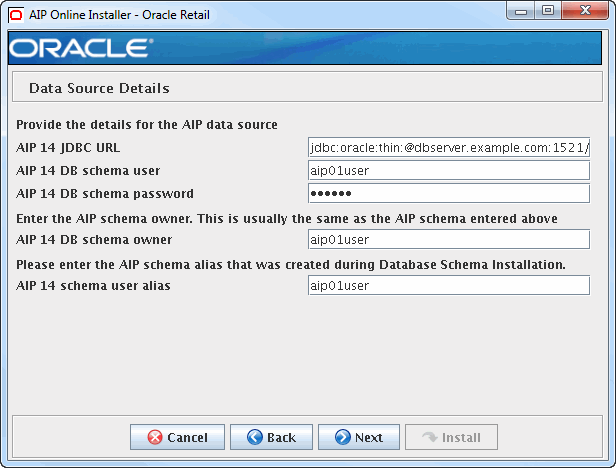Click the 'AIP 14 DB schema password' label
Screen dimensions: 616x468
point(105,193)
